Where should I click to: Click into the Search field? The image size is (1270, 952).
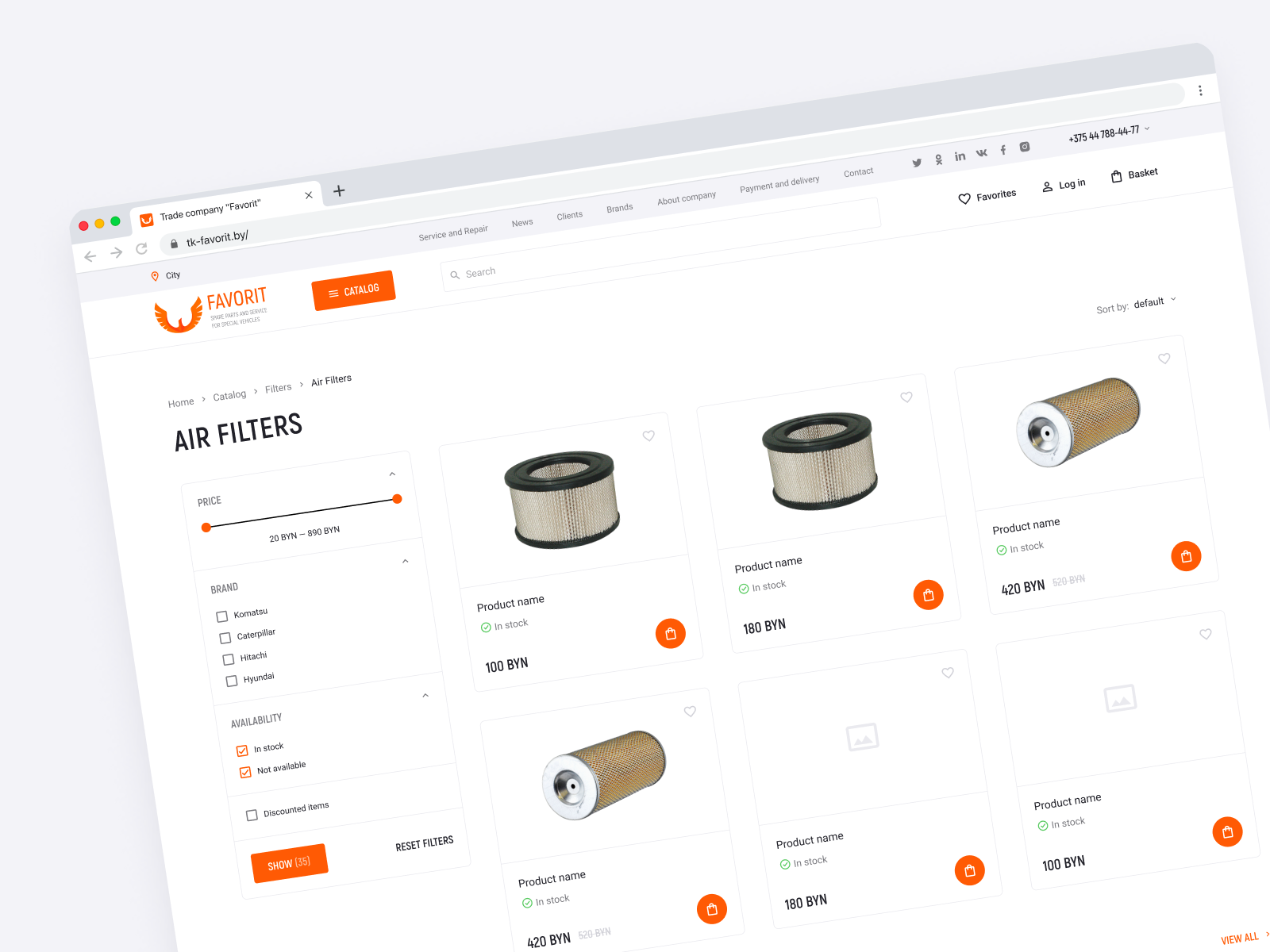tap(661, 245)
